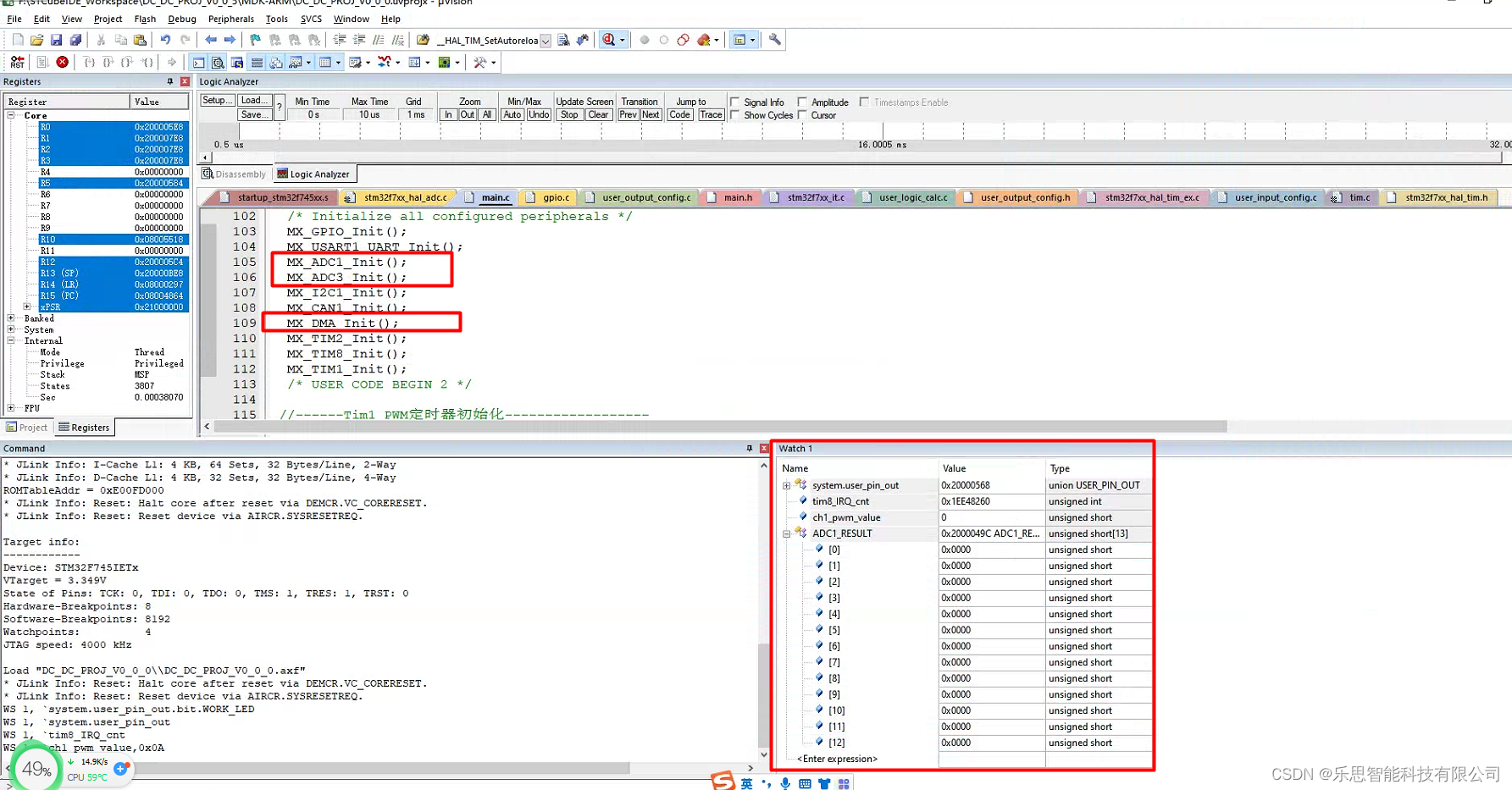The height and width of the screenshot is (790, 1512).
Task: Undo the last edit using toolbar arrow
Action: (165, 40)
